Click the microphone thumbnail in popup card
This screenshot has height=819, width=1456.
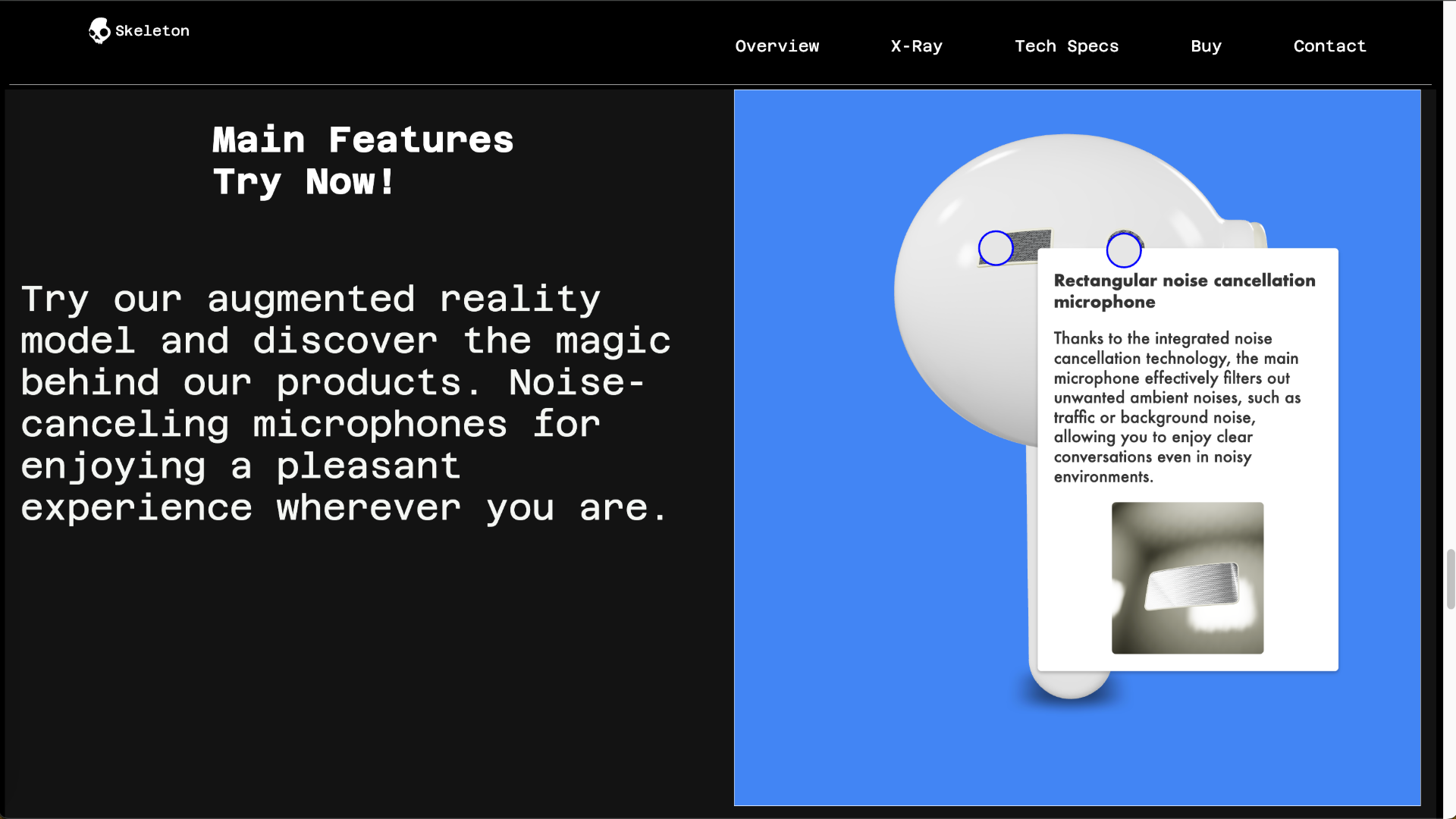(x=1187, y=578)
